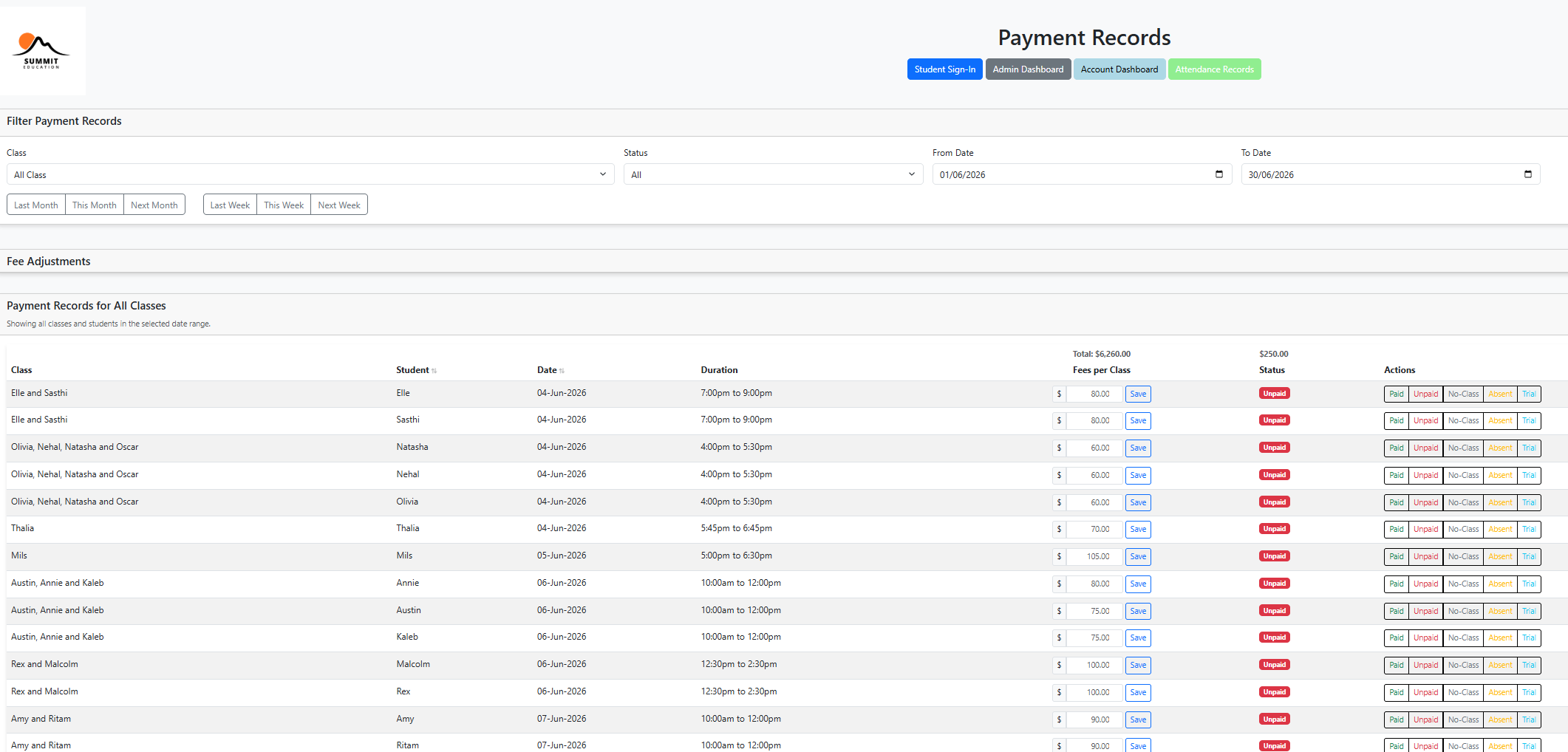Save fee for Sasthi's row
The image size is (1568, 752).
pos(1138,421)
